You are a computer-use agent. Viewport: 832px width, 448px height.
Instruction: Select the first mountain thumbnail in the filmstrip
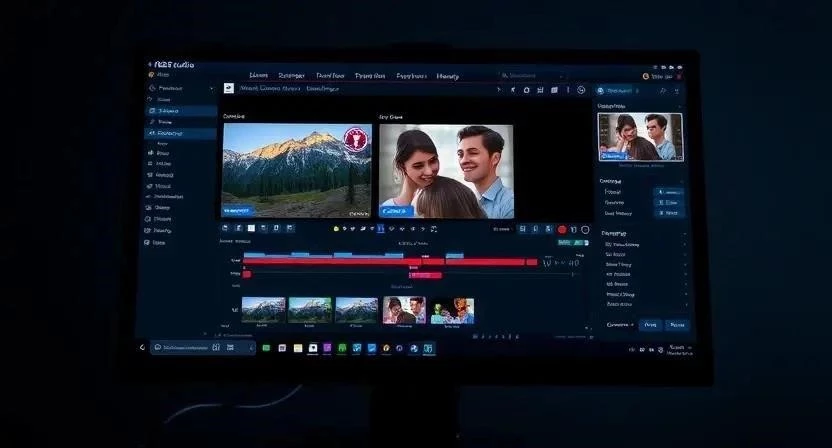tap(263, 309)
